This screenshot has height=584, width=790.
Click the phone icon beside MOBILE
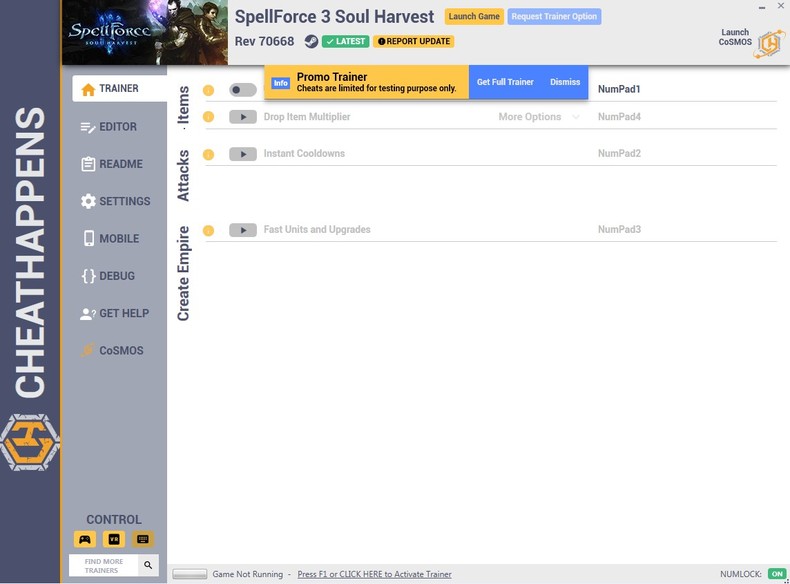pos(89,238)
